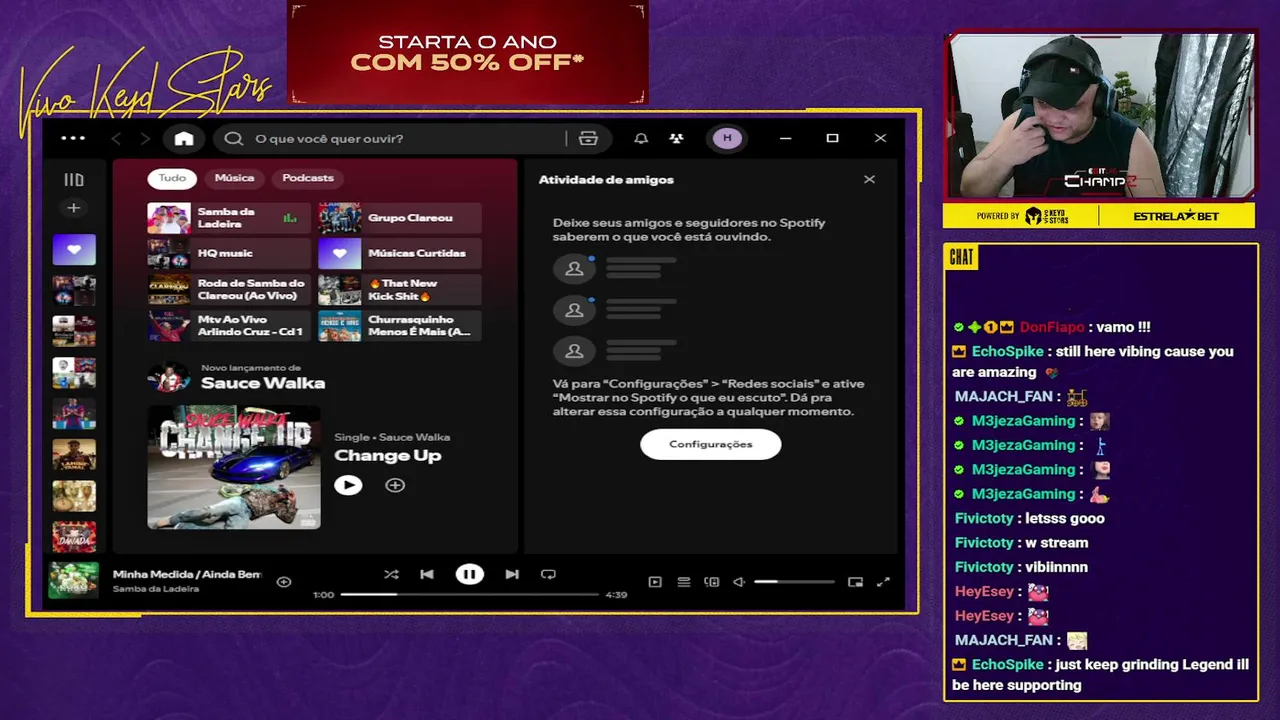
Task: Mute the volume speaker icon
Action: click(739, 582)
